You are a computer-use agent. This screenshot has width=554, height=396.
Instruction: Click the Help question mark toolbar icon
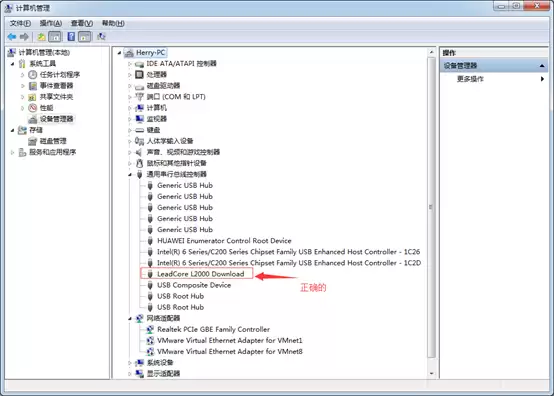click(71, 37)
